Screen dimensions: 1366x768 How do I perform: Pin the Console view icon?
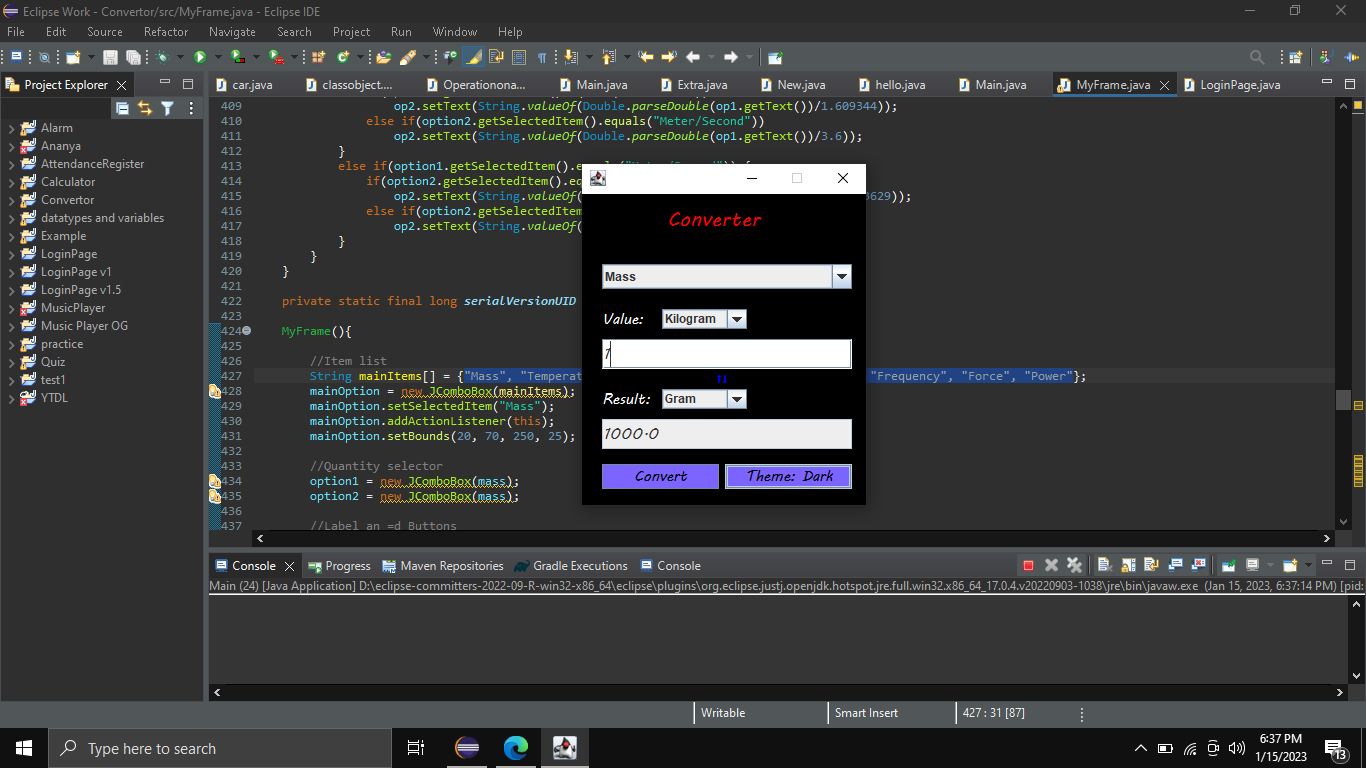click(1229, 565)
